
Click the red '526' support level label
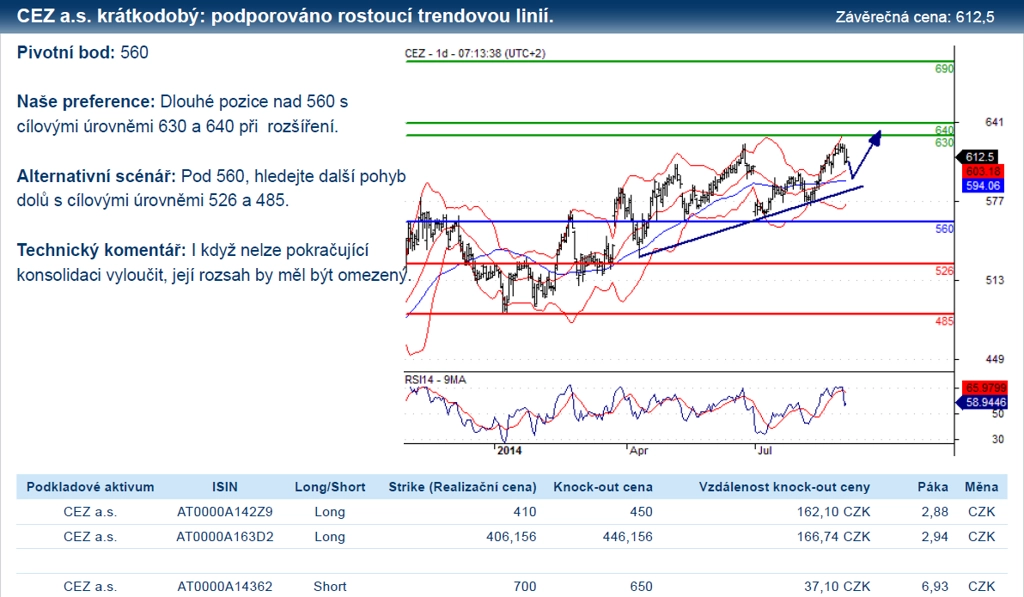tap(944, 270)
